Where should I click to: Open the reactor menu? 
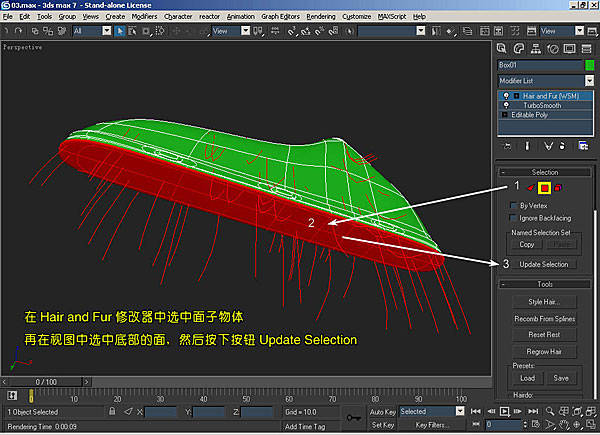[209, 16]
